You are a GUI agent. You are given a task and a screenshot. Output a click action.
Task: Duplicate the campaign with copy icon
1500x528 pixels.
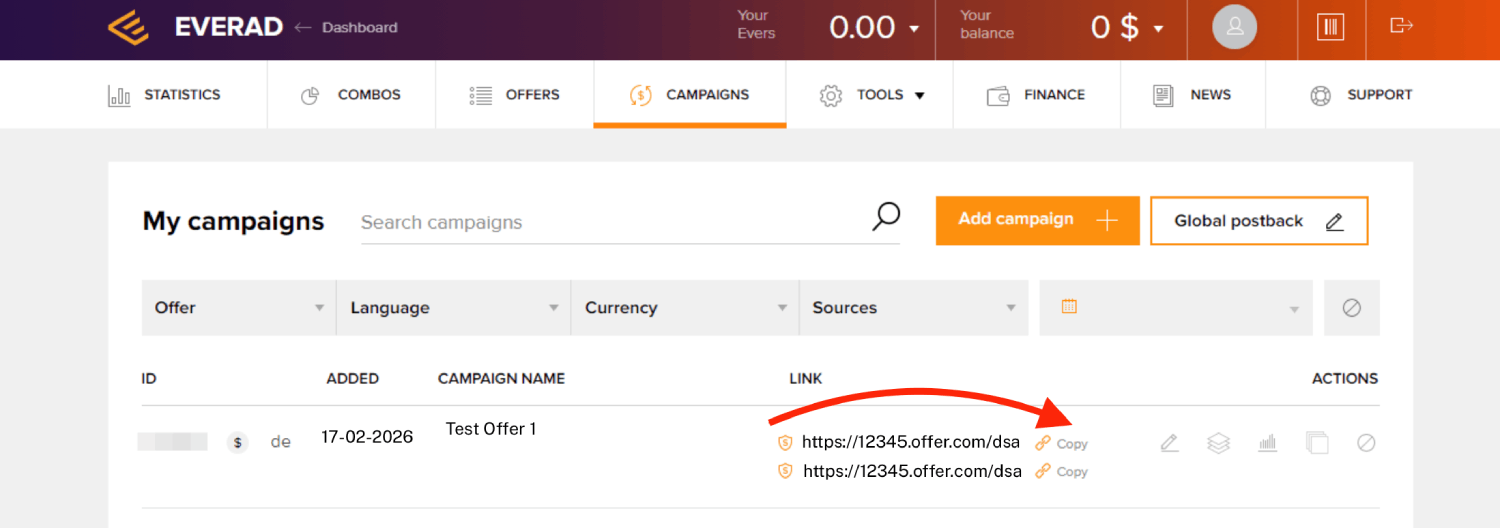pos(1317,442)
